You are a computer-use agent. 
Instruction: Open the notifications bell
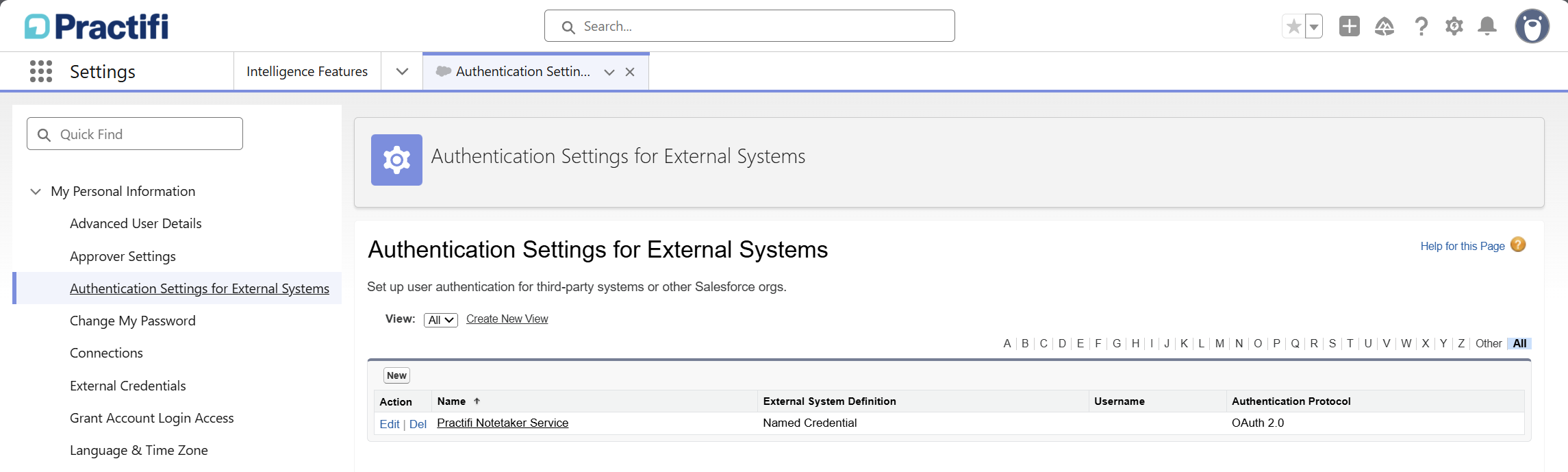1487,26
